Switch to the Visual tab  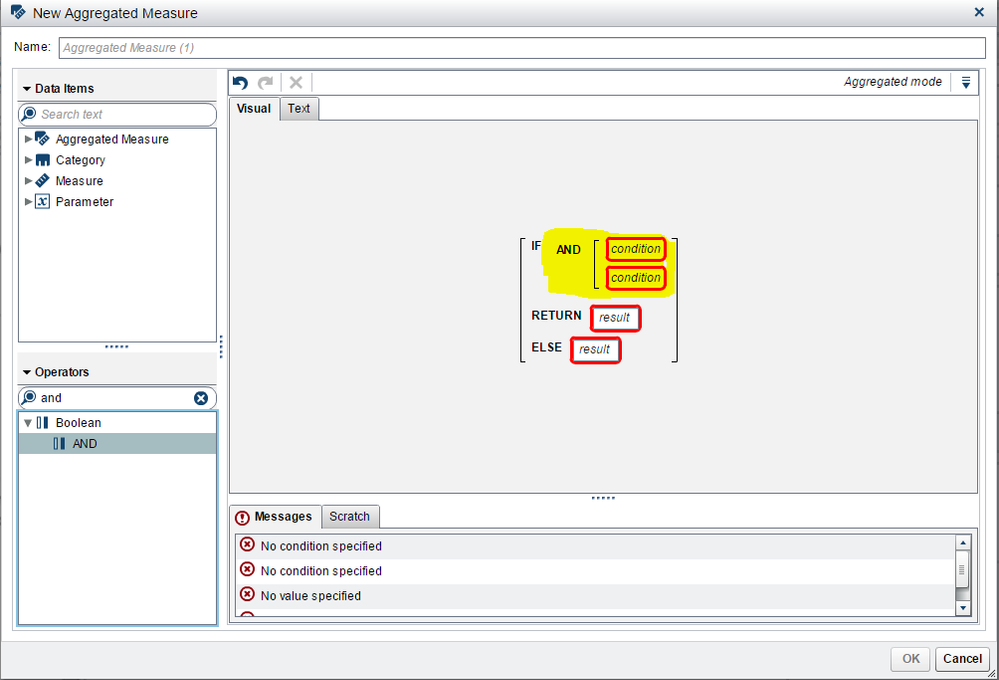(254, 108)
